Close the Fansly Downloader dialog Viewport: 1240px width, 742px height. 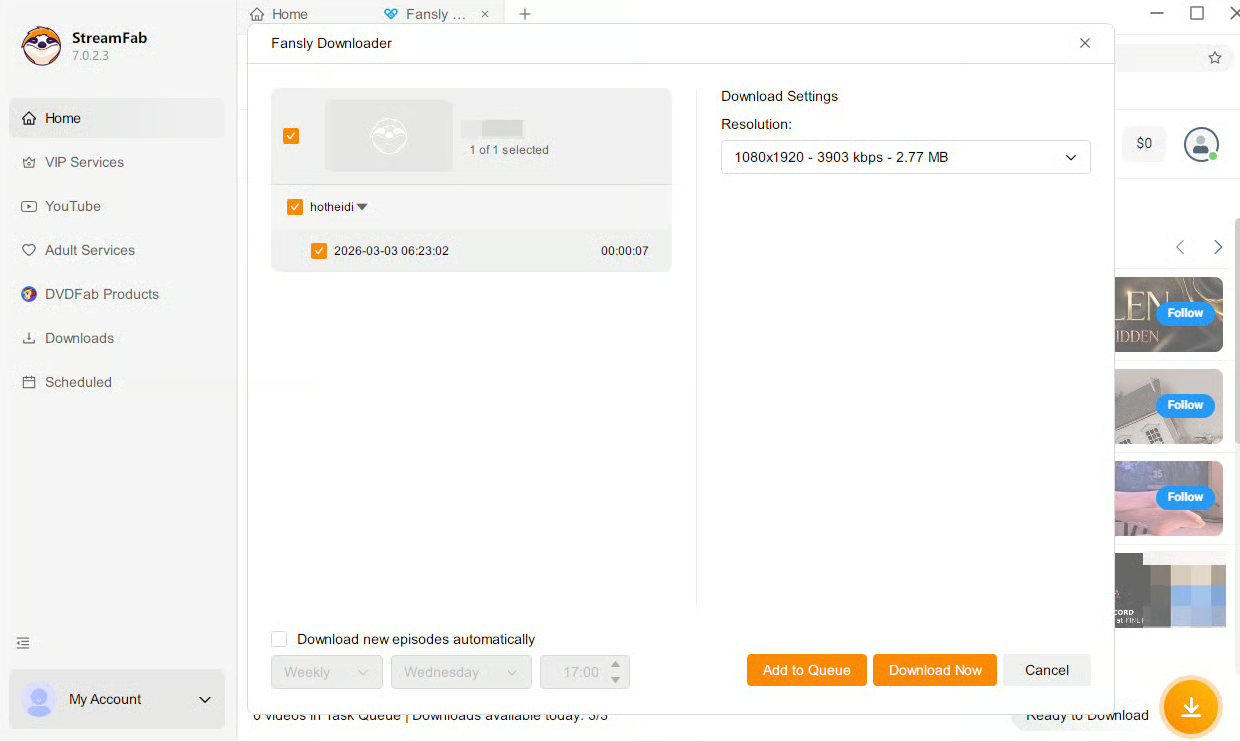[x=1085, y=43]
